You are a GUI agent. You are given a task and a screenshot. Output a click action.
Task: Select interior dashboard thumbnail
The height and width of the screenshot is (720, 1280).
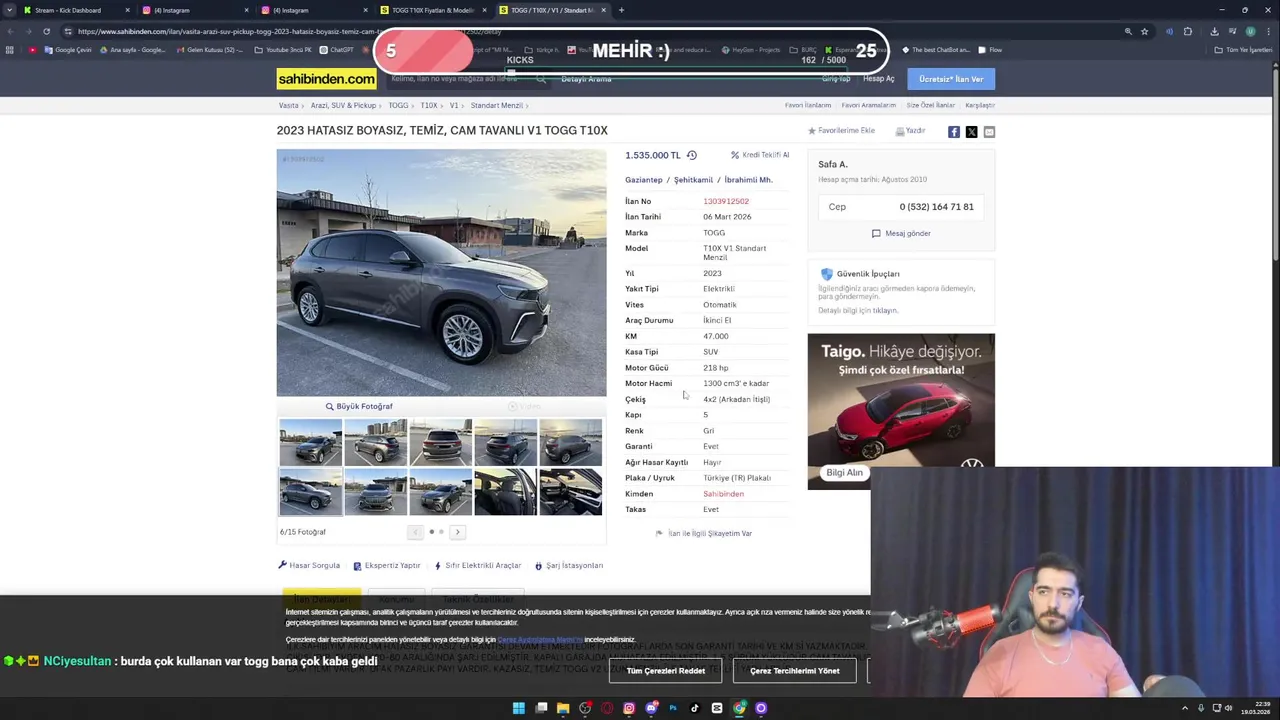(x=570, y=493)
